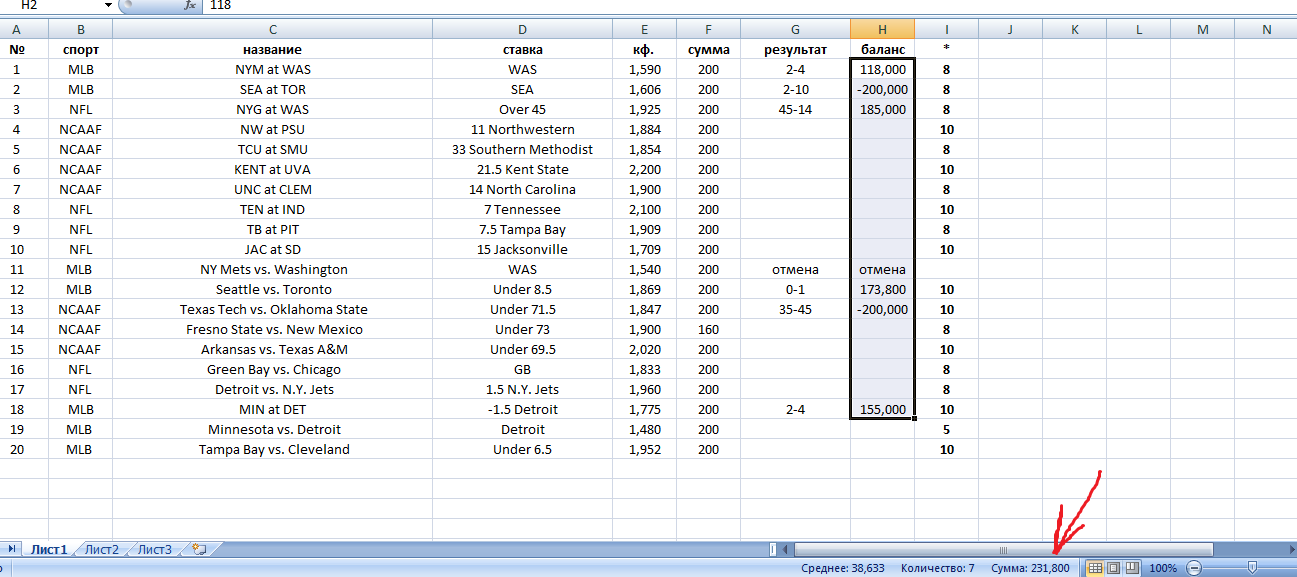The image size is (1297, 577).
Task: Select balance cell '173,800'
Action: (883, 289)
